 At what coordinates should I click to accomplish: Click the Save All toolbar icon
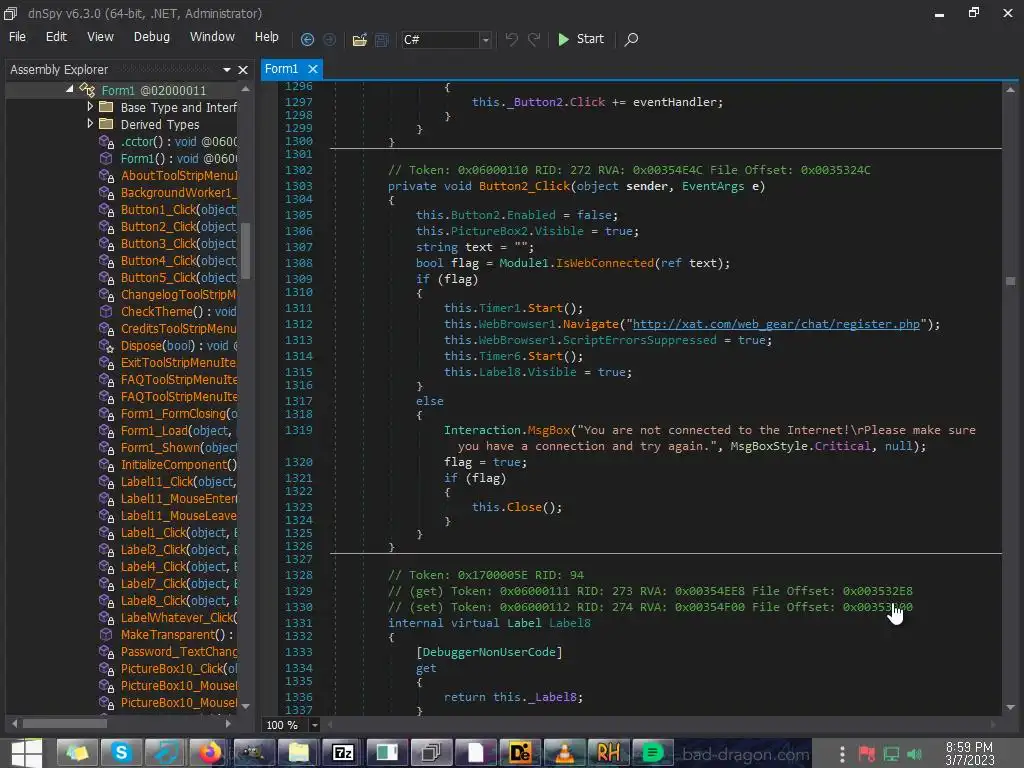(382, 40)
